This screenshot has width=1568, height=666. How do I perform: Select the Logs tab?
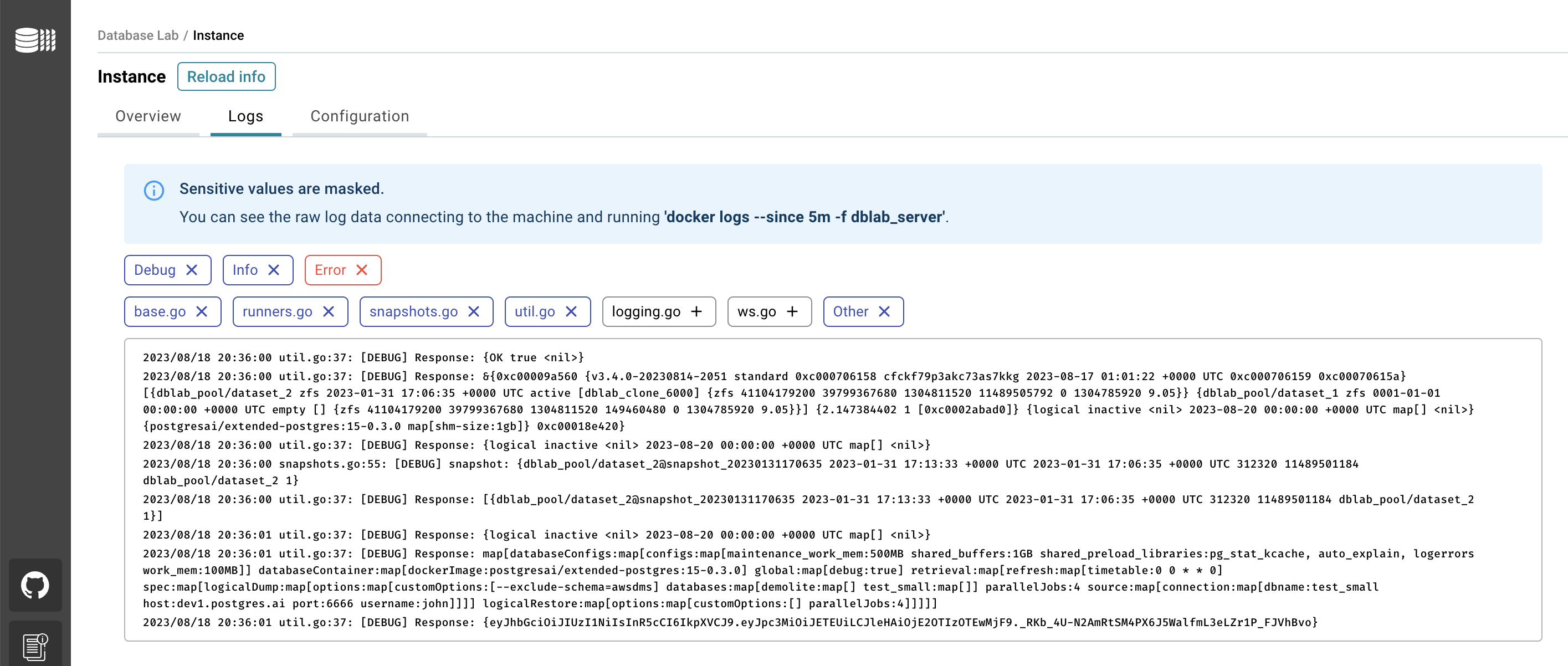(246, 116)
